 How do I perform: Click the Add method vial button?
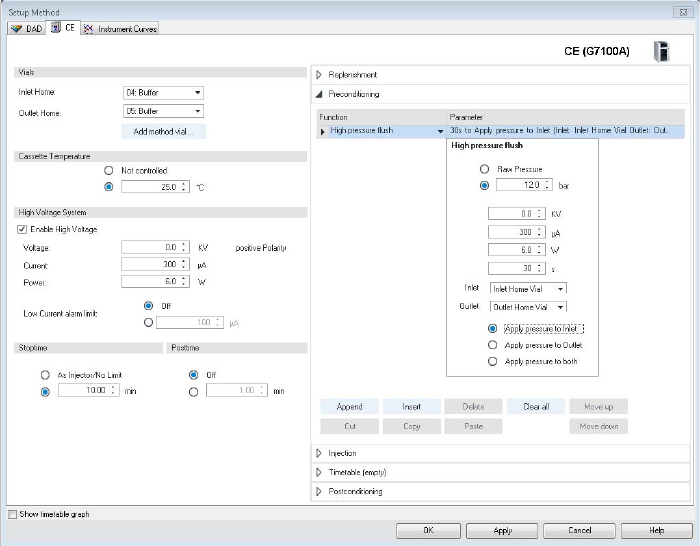163,132
